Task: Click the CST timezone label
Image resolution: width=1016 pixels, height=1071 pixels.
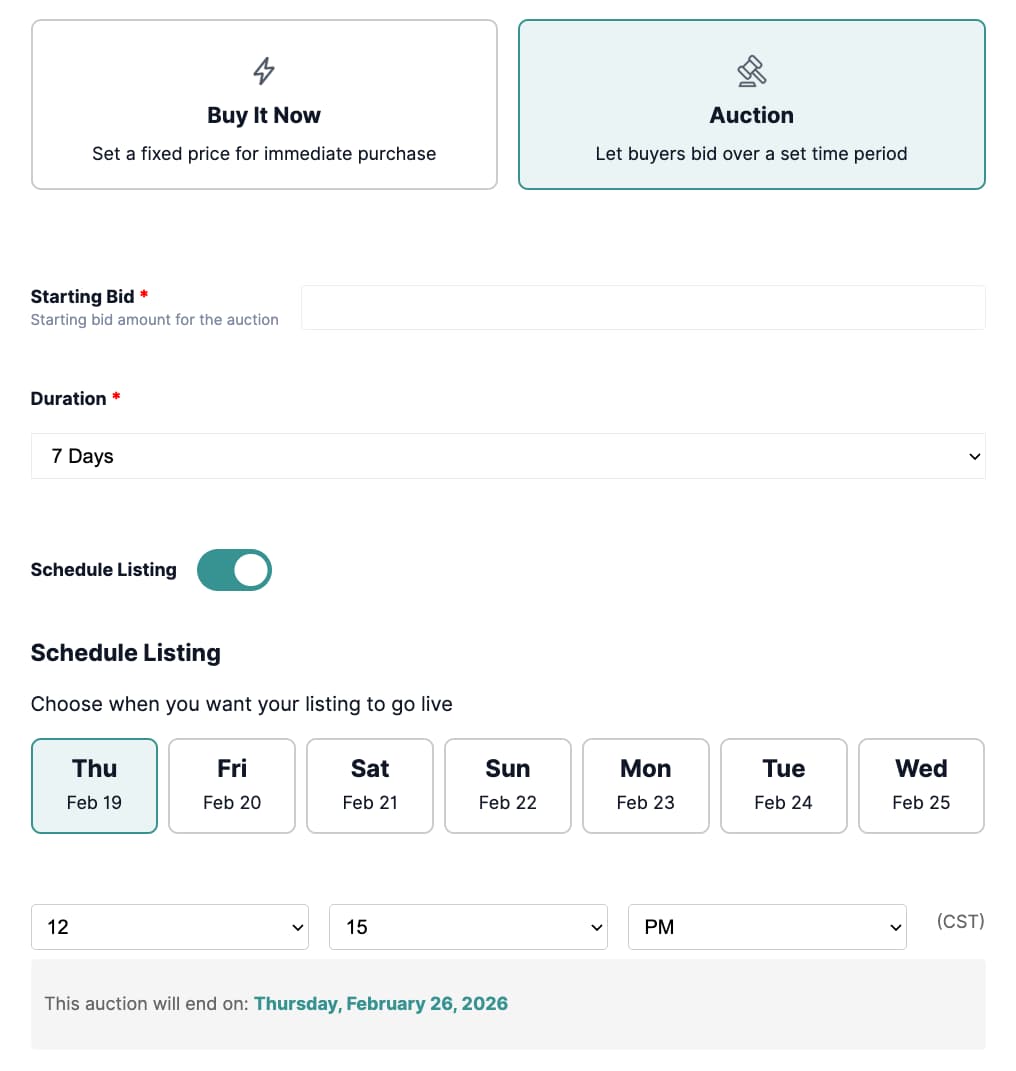Action: tap(960, 921)
